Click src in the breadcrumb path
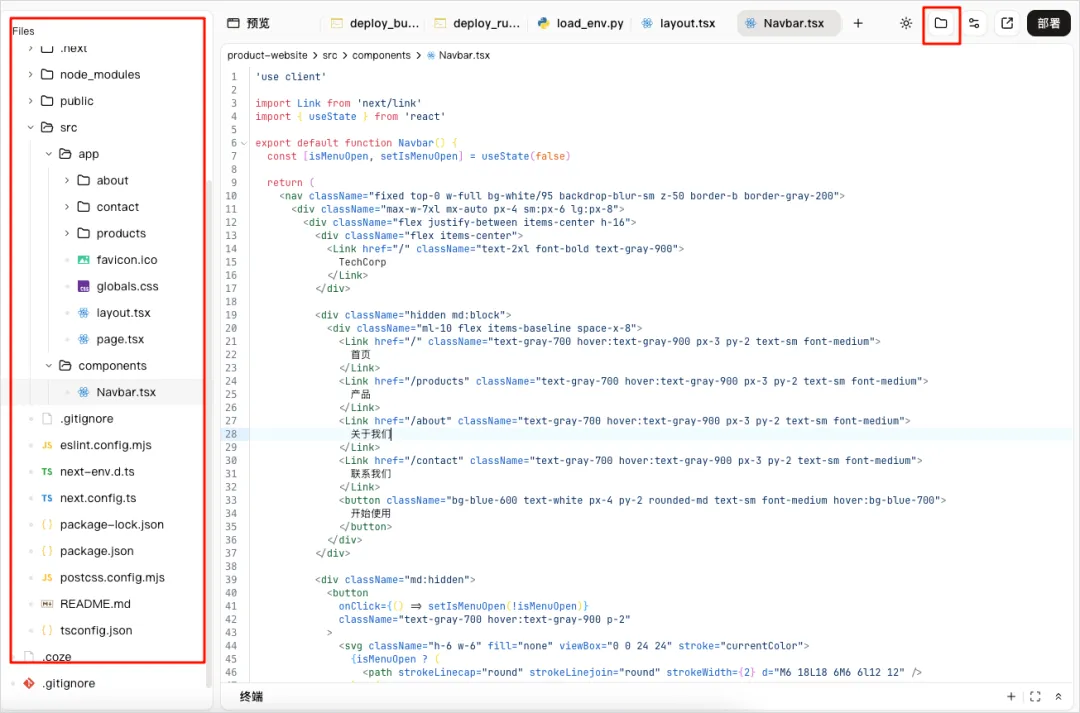1080x713 pixels. tap(330, 55)
